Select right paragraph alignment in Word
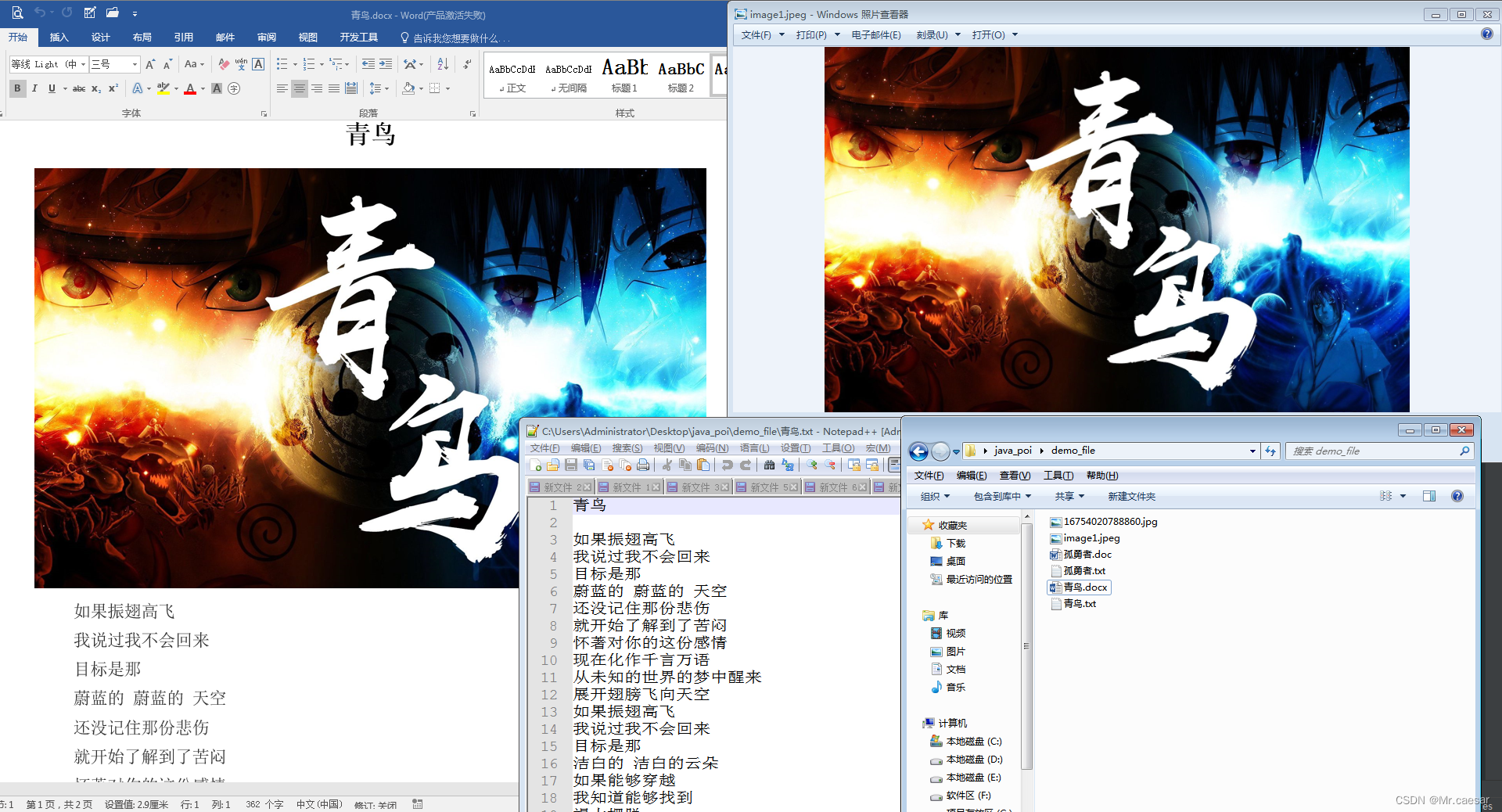The width and height of the screenshot is (1502, 812). click(317, 88)
